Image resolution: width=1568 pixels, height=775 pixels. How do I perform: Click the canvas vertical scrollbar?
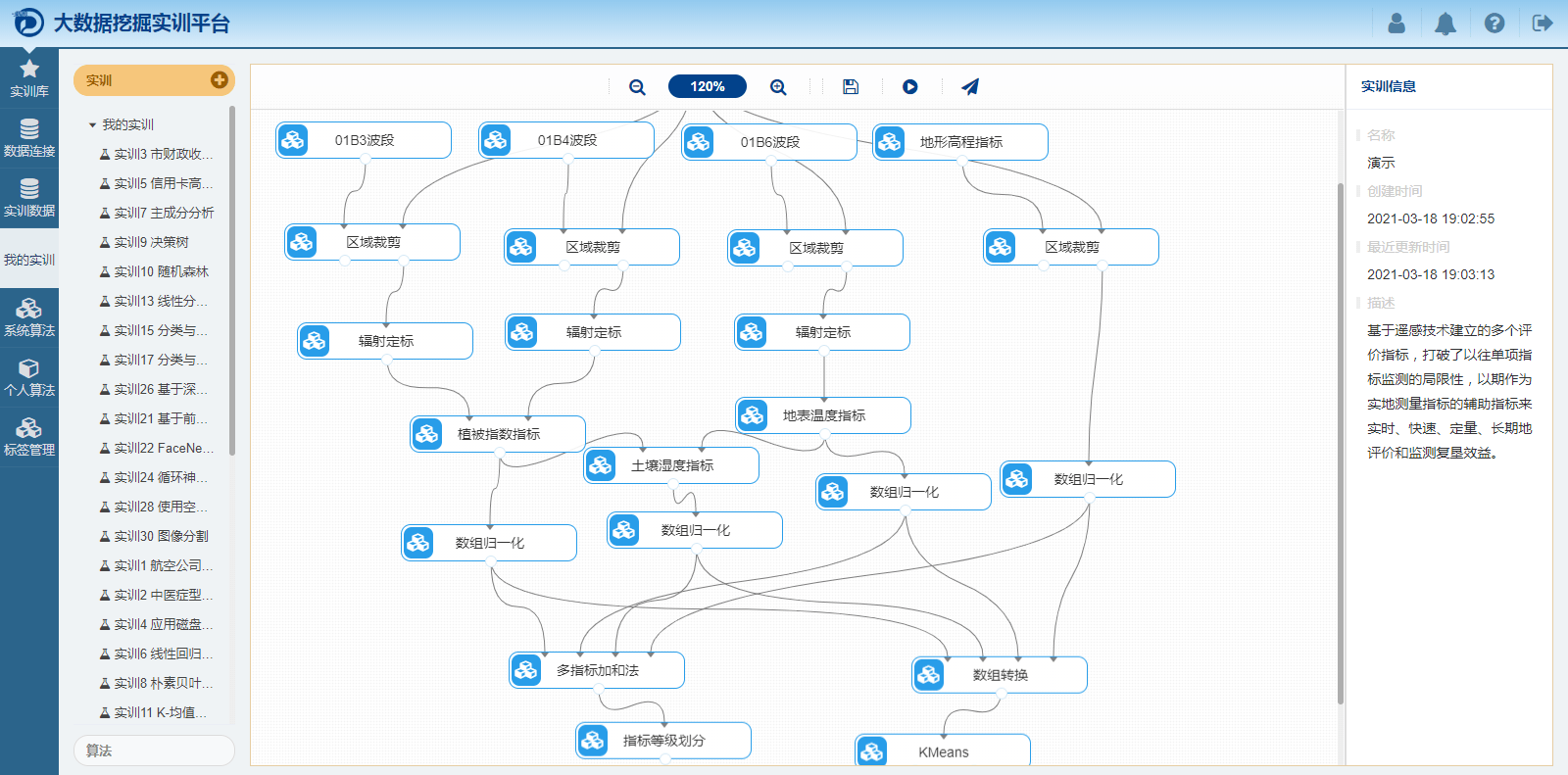click(x=1341, y=441)
